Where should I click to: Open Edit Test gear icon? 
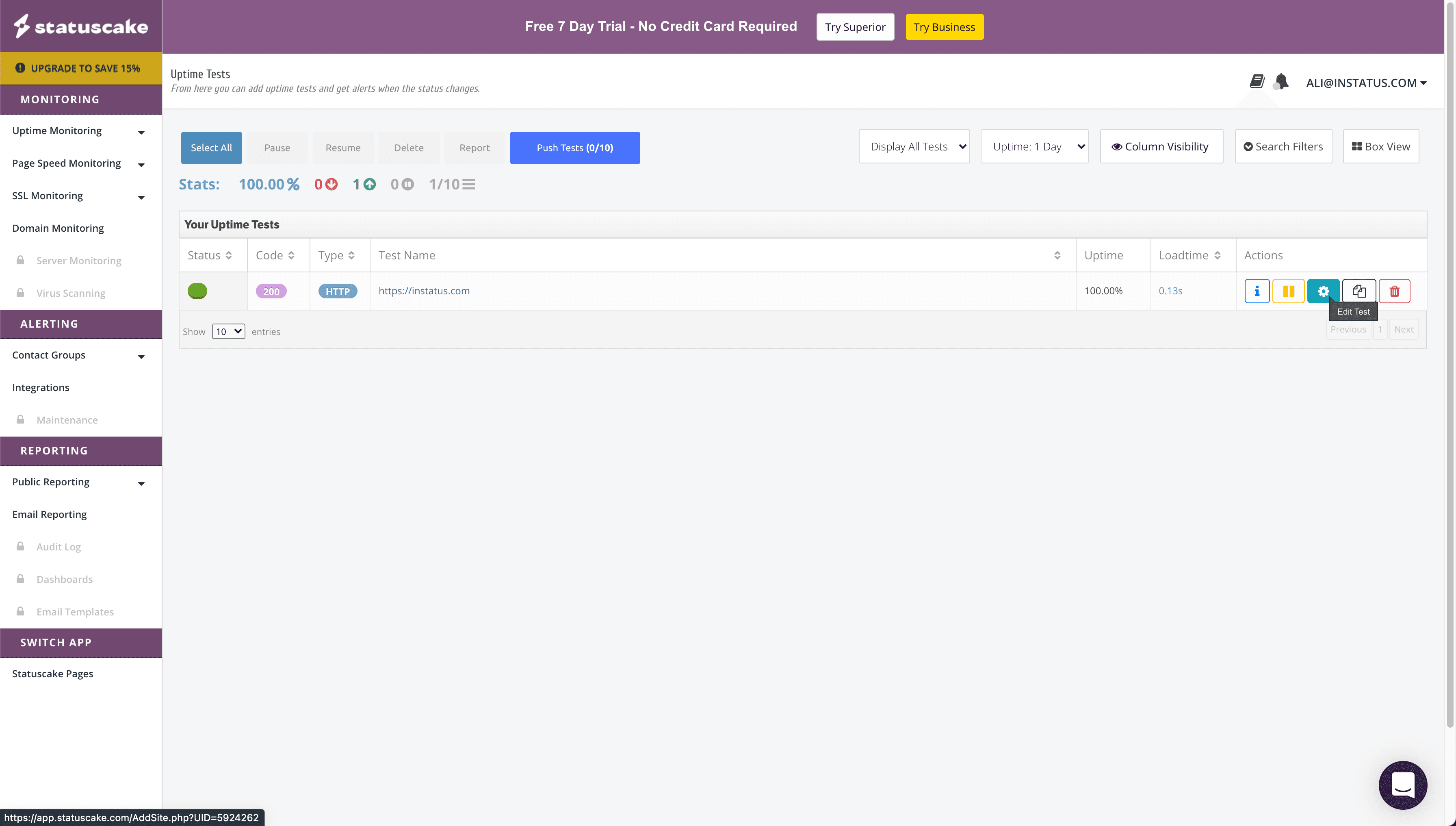tap(1323, 291)
